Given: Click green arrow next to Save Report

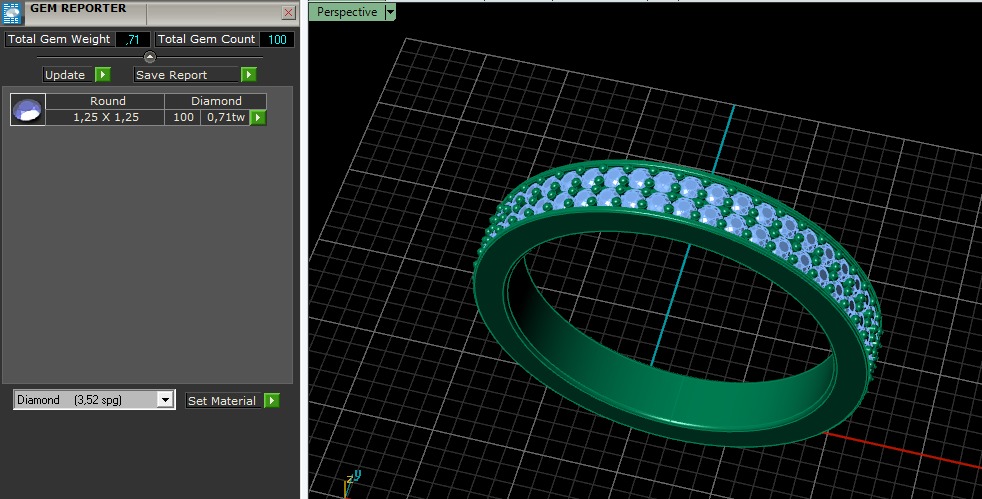Looking at the screenshot, I should click(x=249, y=75).
